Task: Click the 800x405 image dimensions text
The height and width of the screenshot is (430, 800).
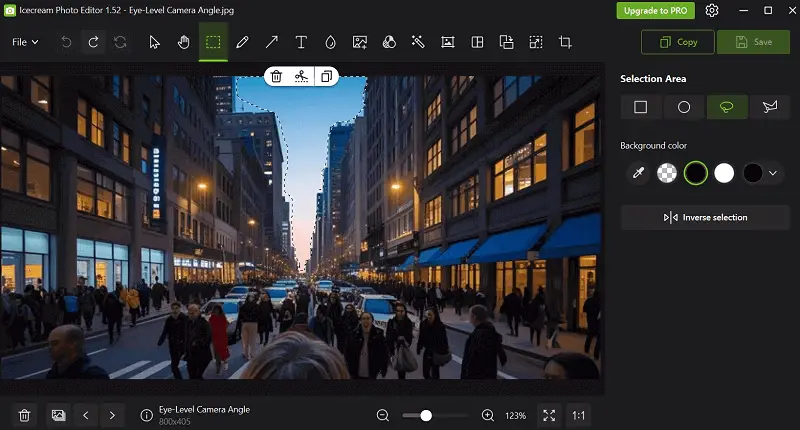Action: click(174, 422)
